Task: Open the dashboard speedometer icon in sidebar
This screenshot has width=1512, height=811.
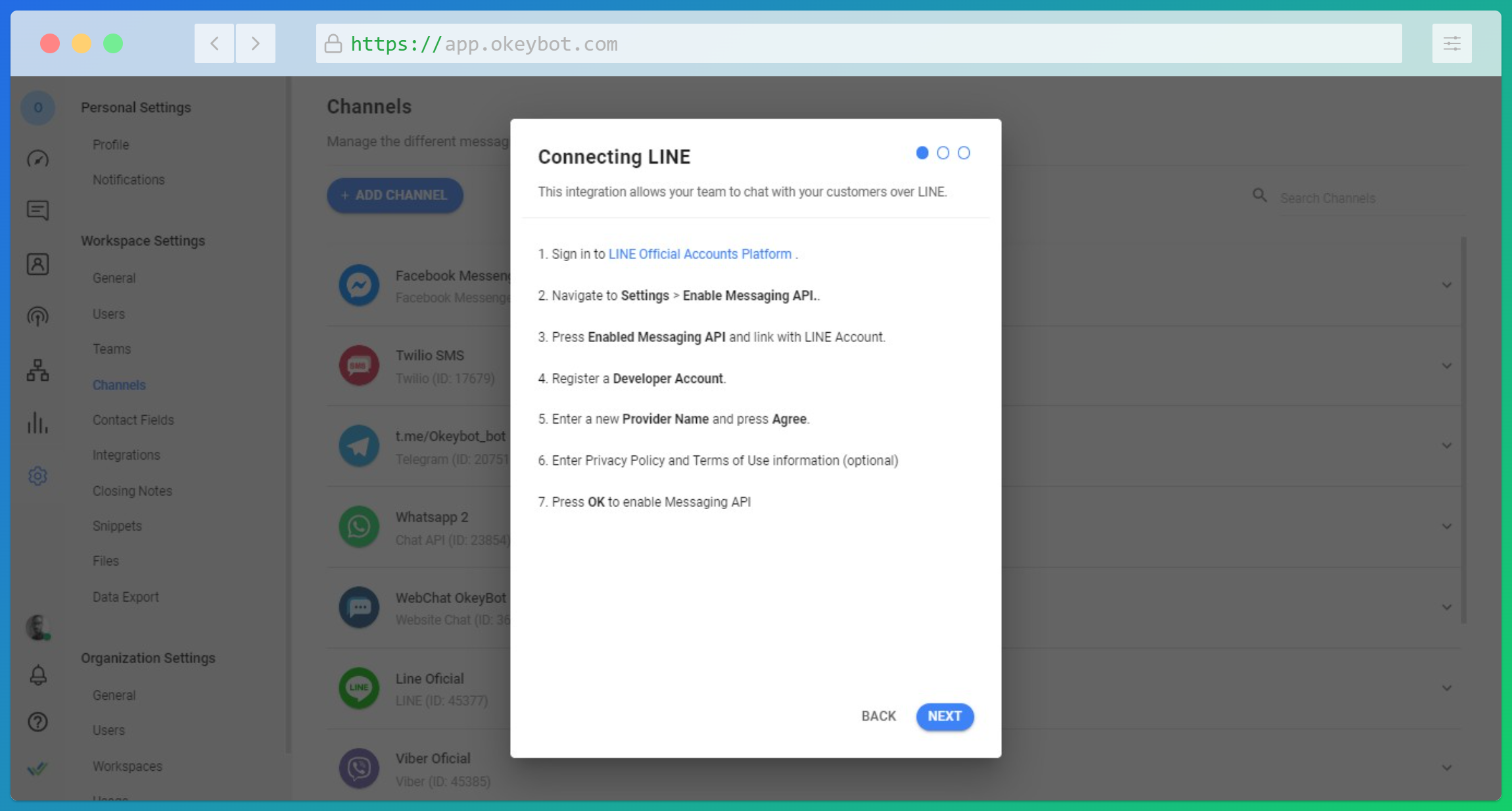Action: pyautogui.click(x=37, y=159)
